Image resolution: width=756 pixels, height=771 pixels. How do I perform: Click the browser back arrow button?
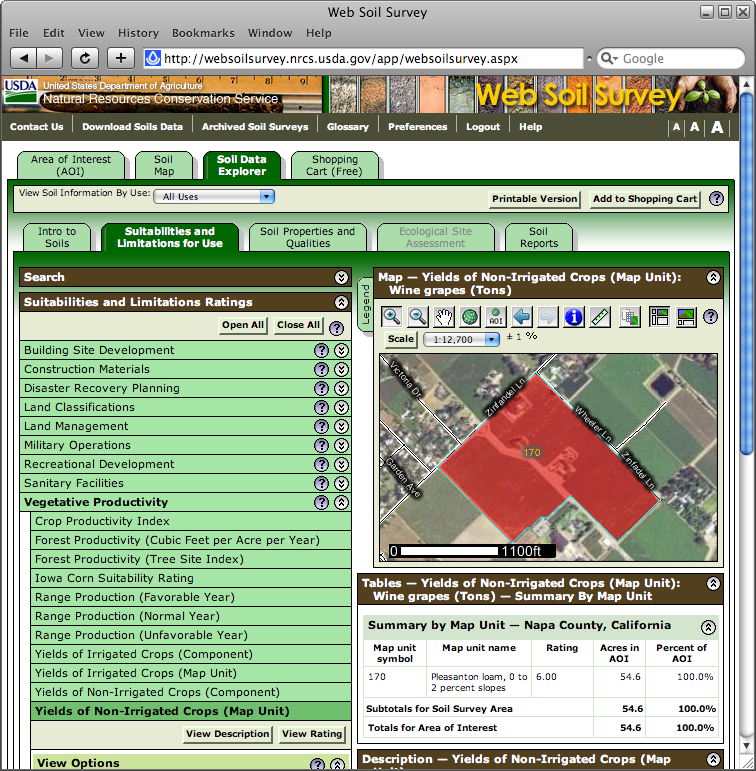pos(23,59)
